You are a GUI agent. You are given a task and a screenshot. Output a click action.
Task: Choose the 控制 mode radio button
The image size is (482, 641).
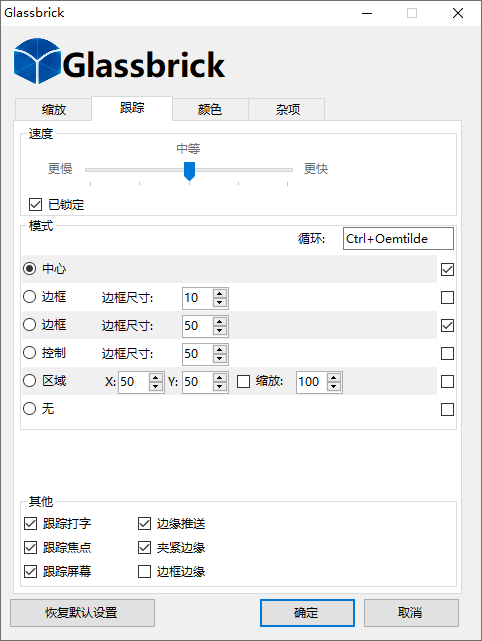[x=29, y=352]
